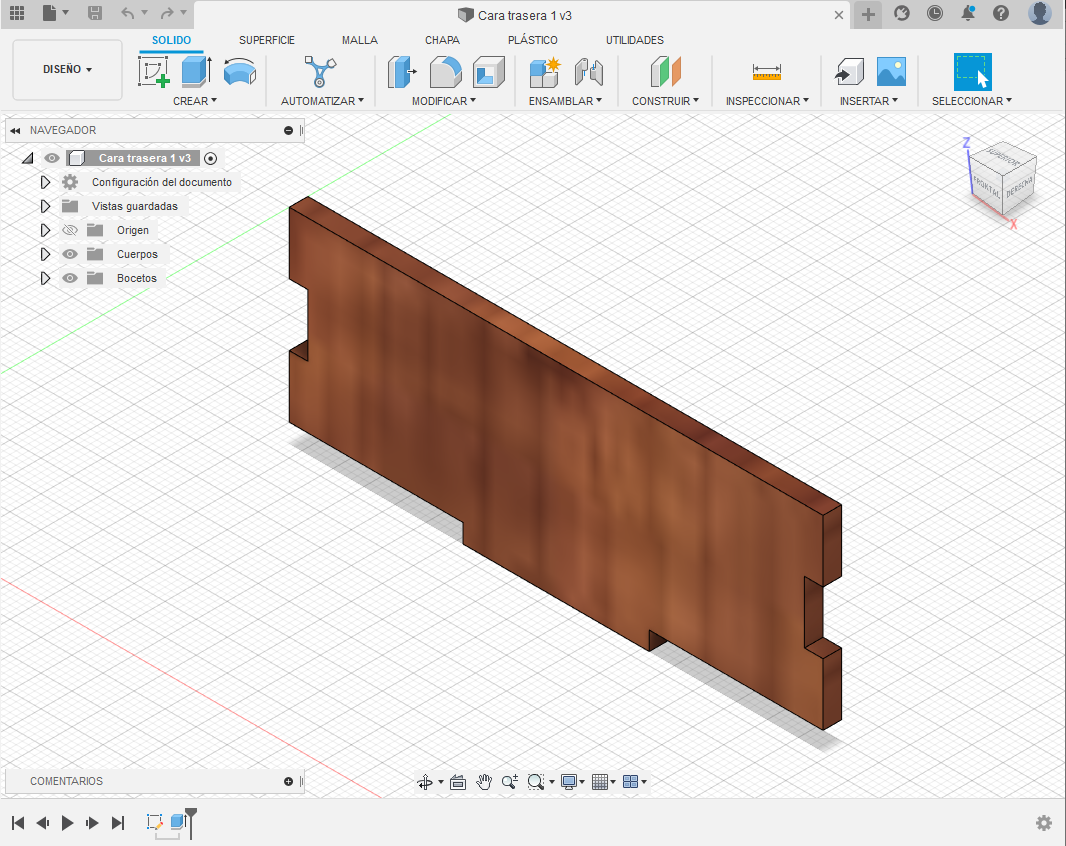This screenshot has width=1066, height=846.
Task: Toggle visibility of the Origen folder
Action: (x=70, y=230)
